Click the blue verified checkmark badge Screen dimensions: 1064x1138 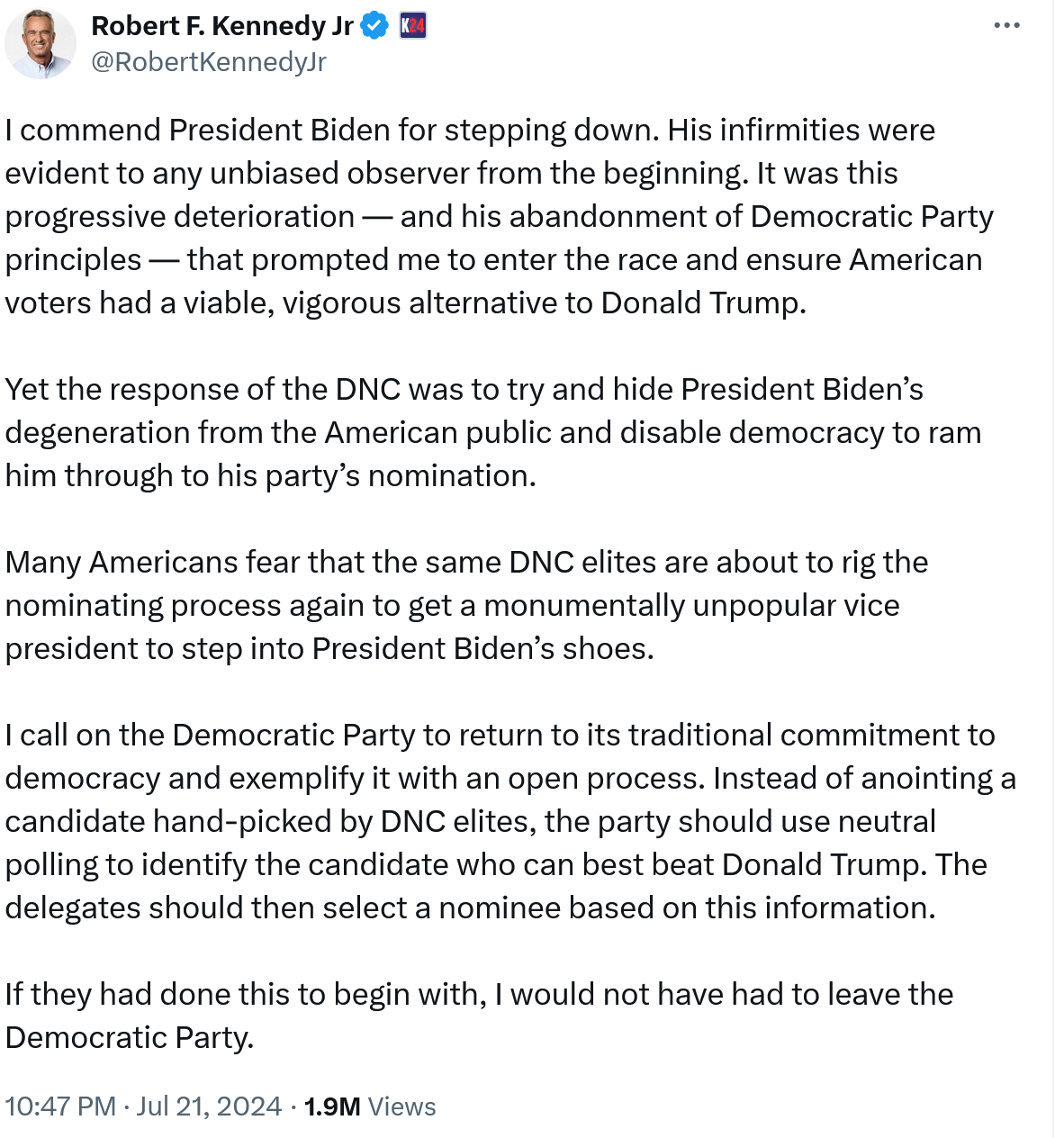pos(374,26)
